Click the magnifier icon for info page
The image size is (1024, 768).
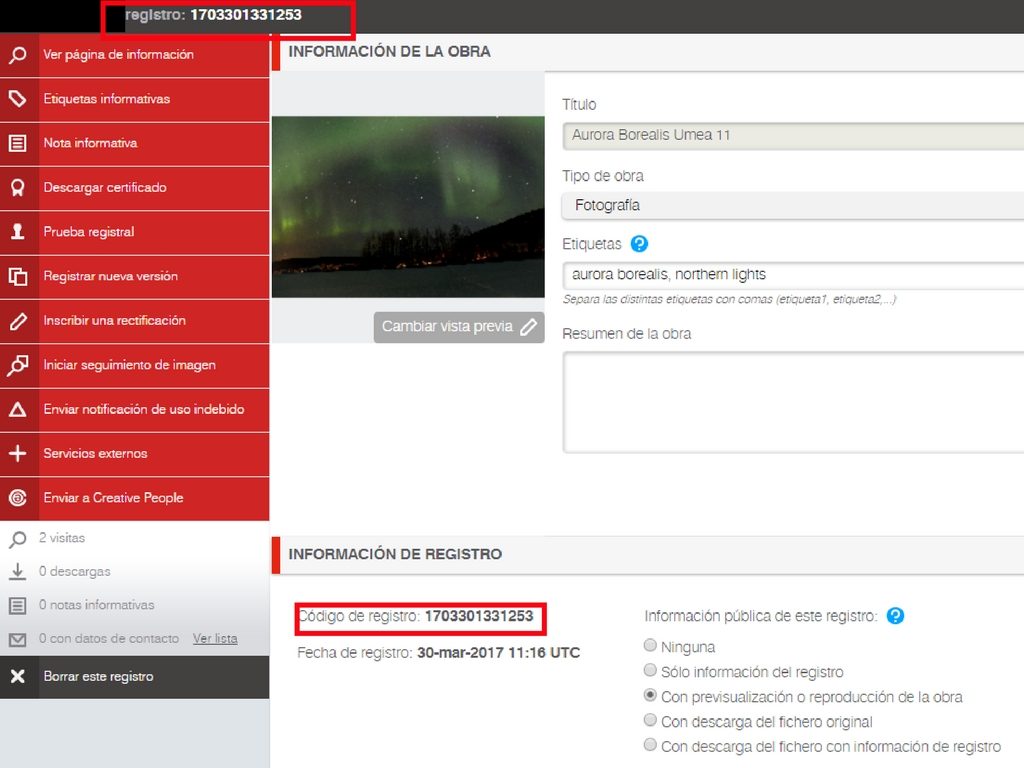(17, 55)
